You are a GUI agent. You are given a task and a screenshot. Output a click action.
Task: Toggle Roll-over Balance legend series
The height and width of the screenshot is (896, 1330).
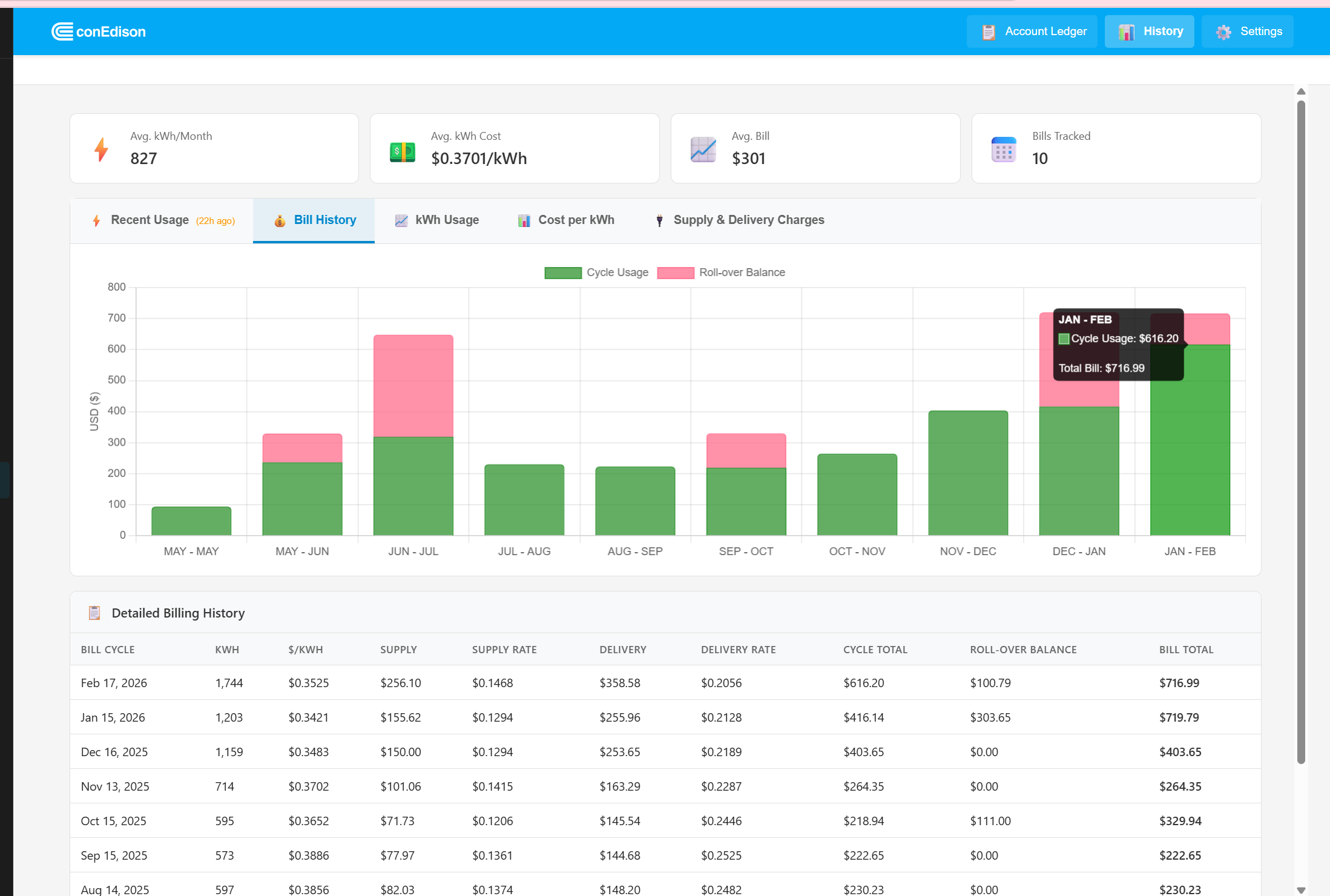coord(721,272)
